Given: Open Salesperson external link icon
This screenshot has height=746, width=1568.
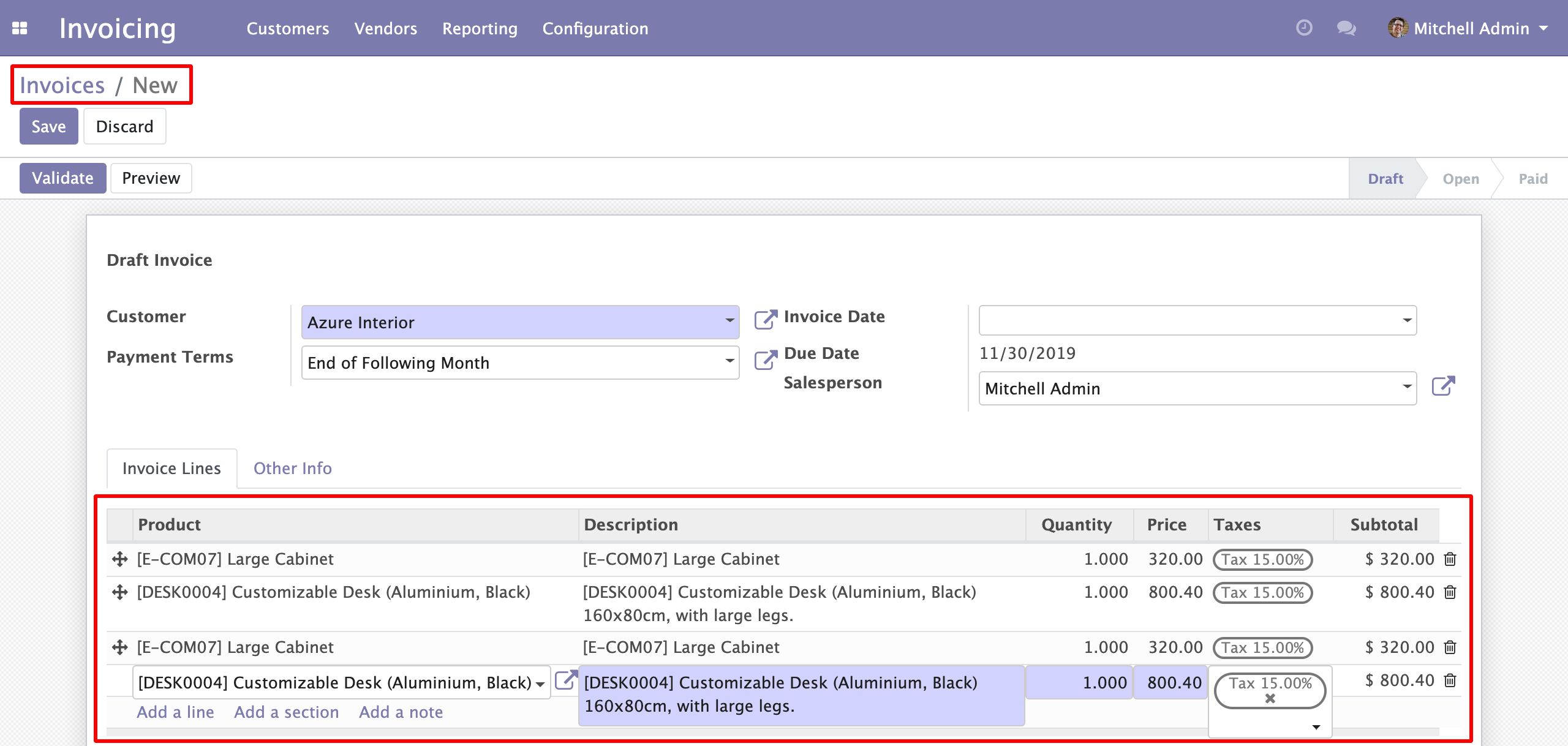Looking at the screenshot, I should [x=1443, y=386].
